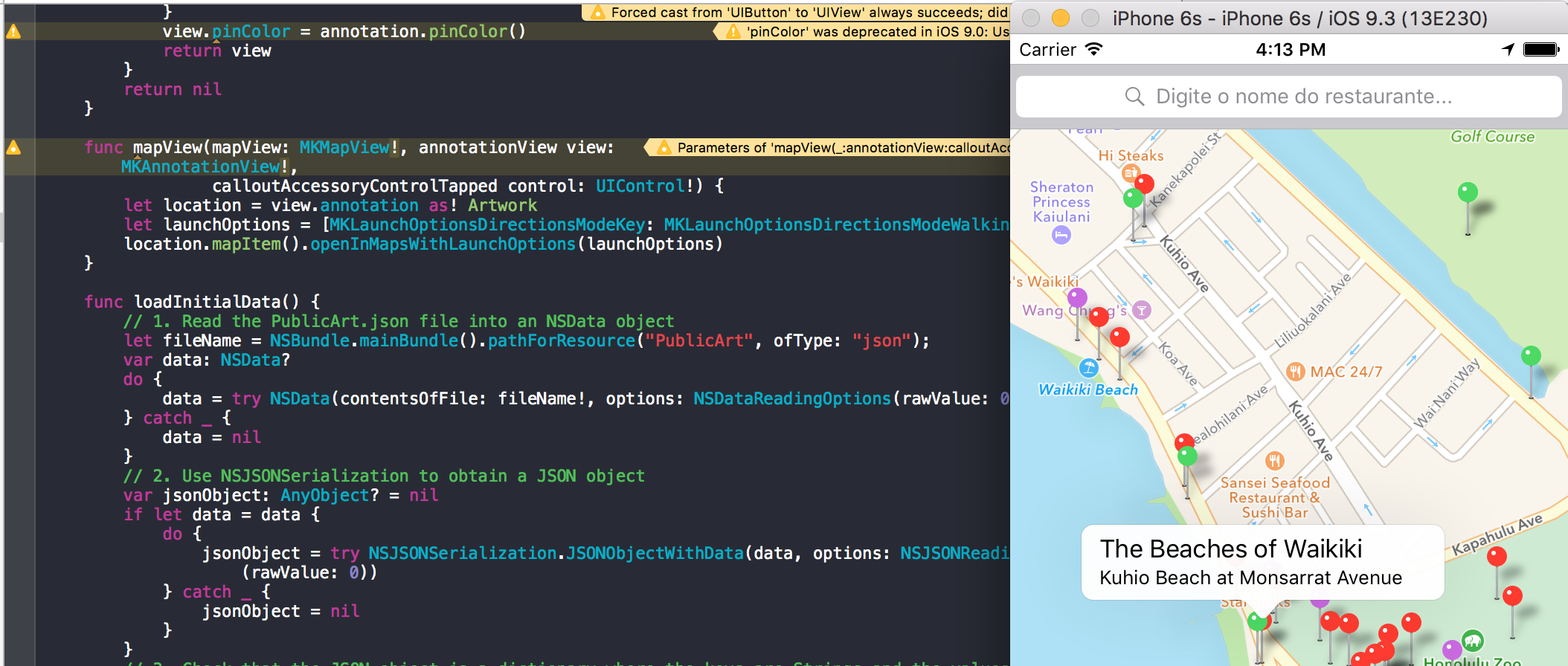Image resolution: width=1568 pixels, height=666 pixels.
Task: Click Wi-Fi icon next to Carrier
Action: [x=1093, y=50]
